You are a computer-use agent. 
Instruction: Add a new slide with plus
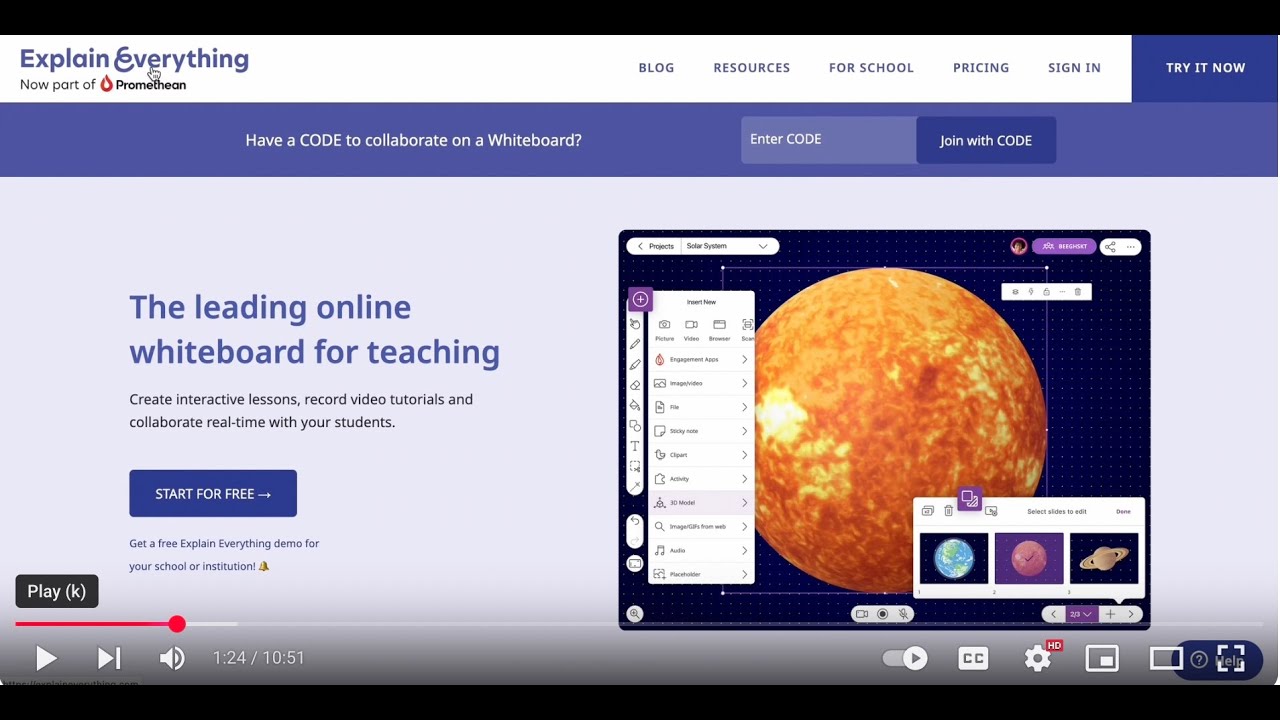point(1110,615)
